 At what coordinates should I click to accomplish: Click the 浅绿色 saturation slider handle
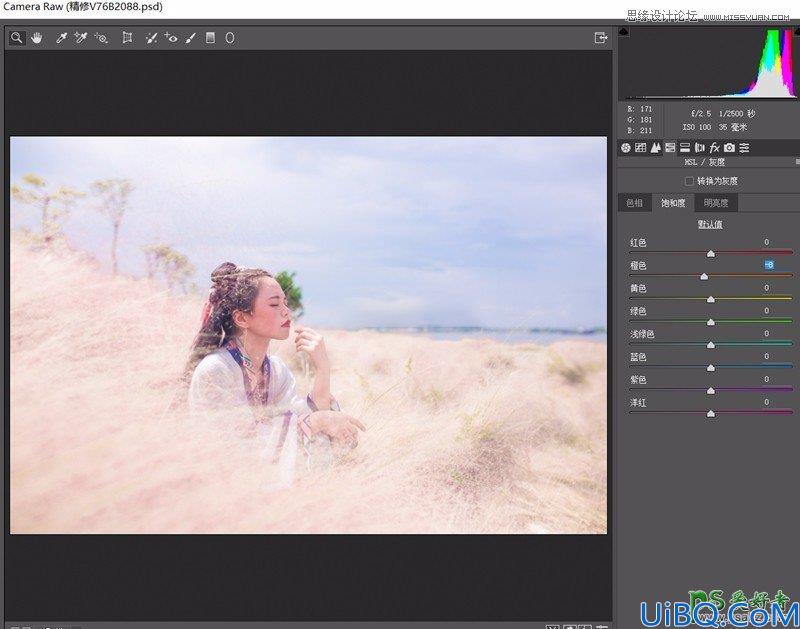point(711,345)
